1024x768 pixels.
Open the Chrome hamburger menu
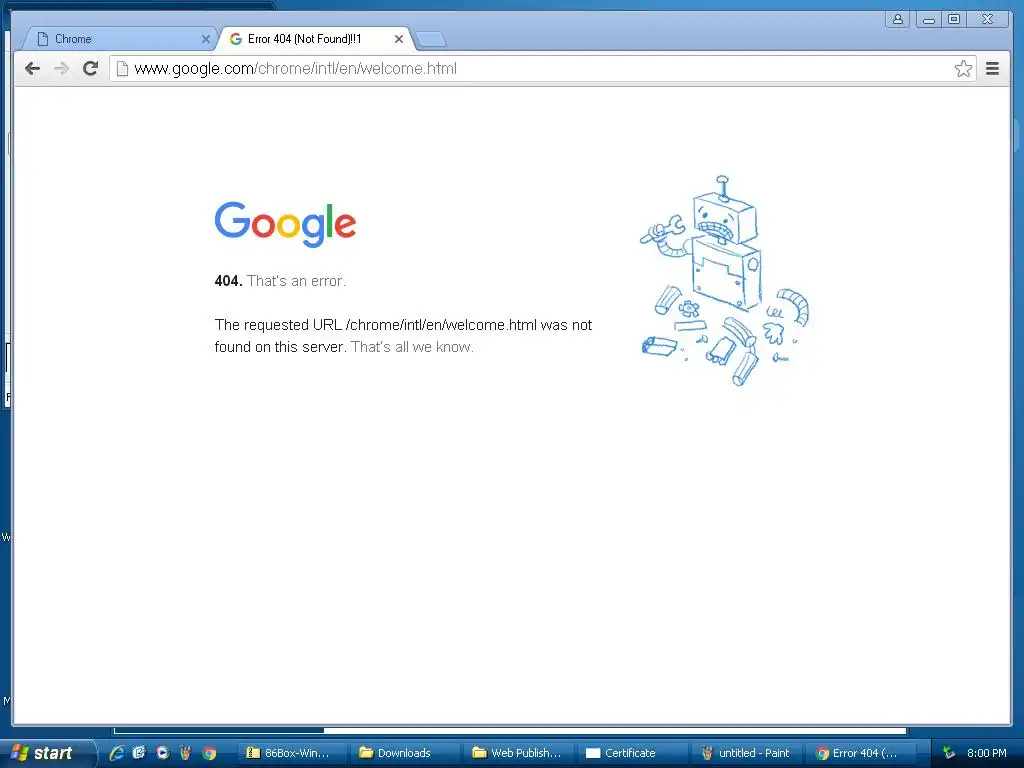992,68
